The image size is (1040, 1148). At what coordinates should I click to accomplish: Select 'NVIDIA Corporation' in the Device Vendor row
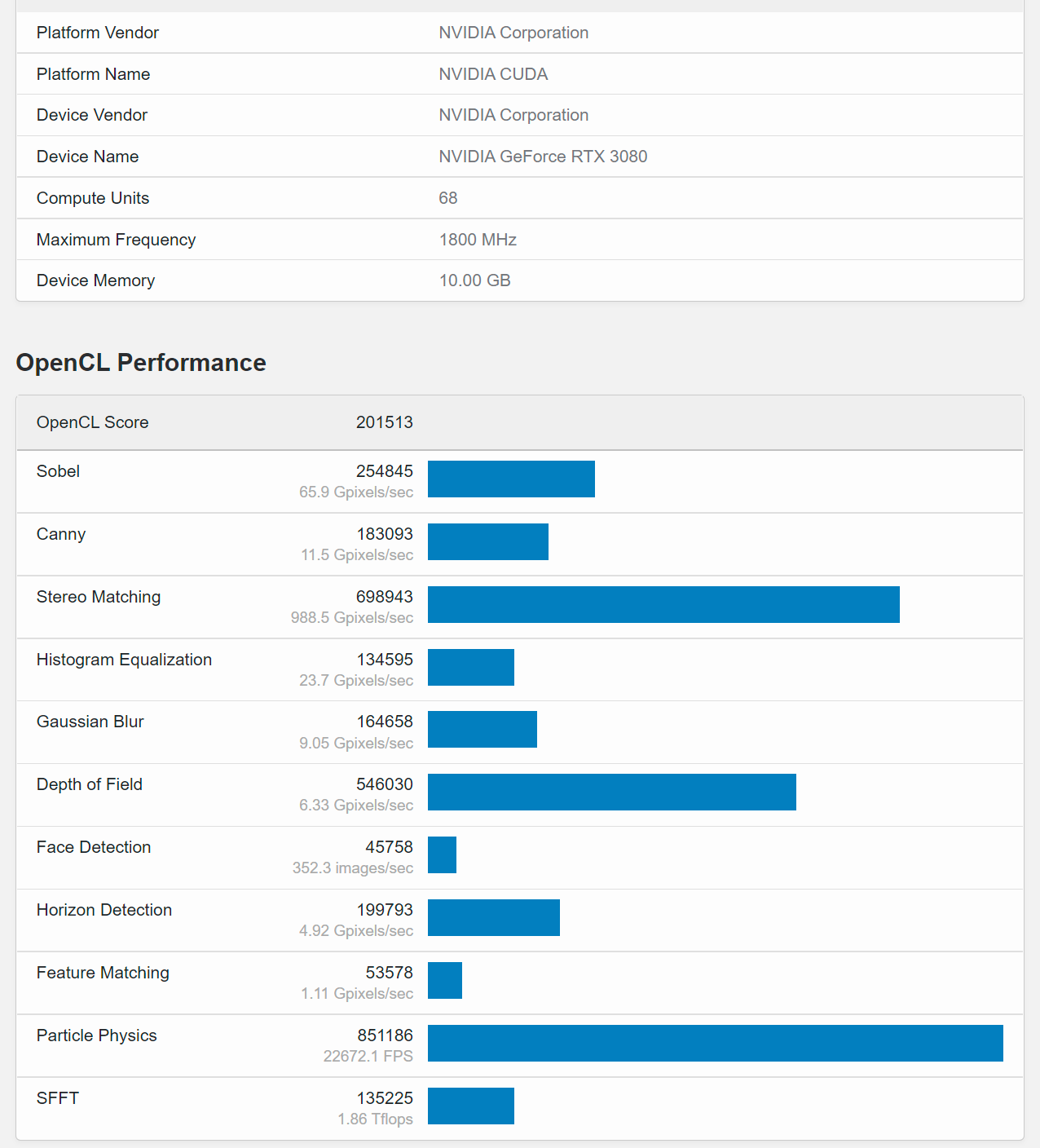pyautogui.click(x=513, y=115)
